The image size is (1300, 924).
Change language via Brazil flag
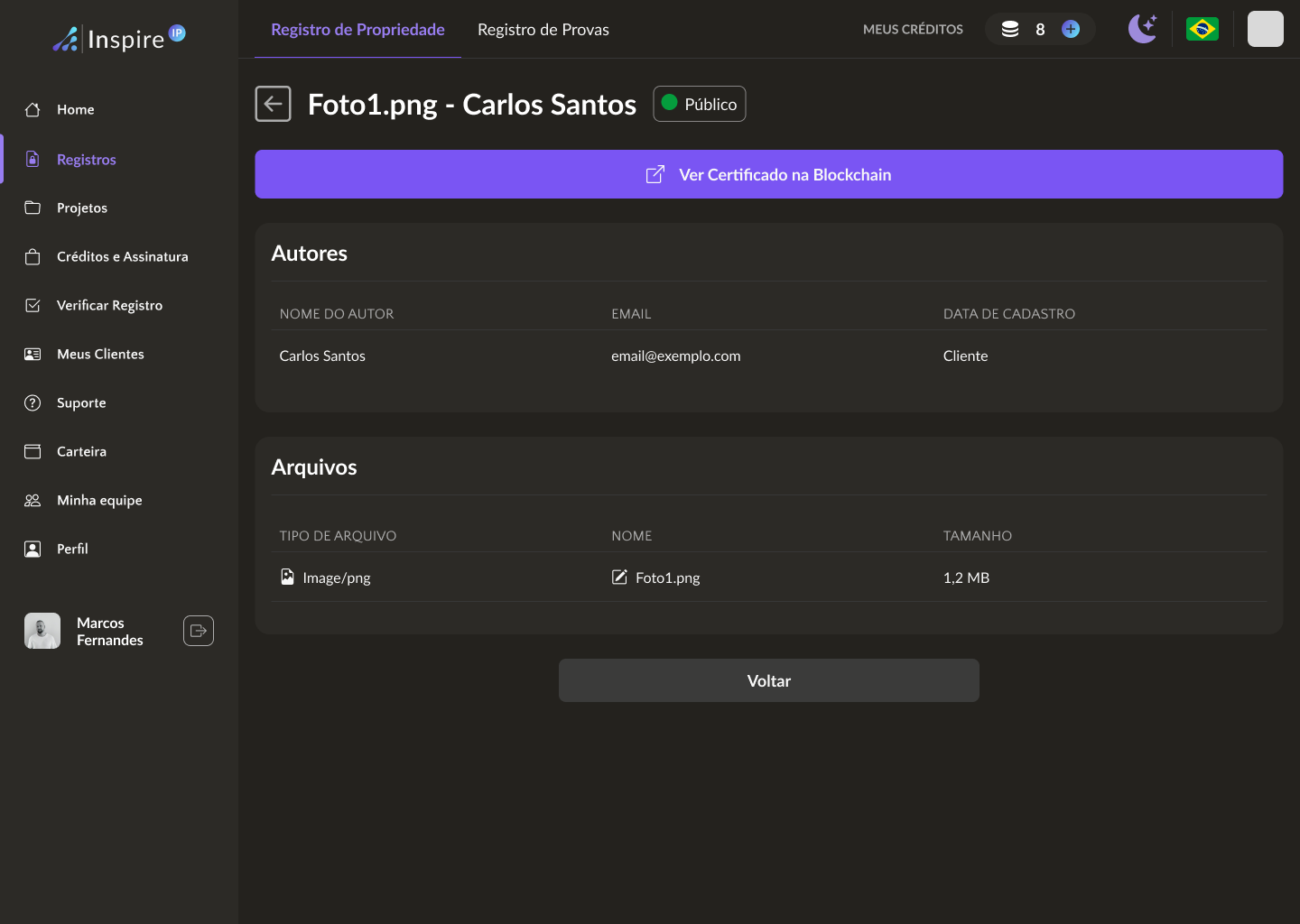(x=1202, y=29)
